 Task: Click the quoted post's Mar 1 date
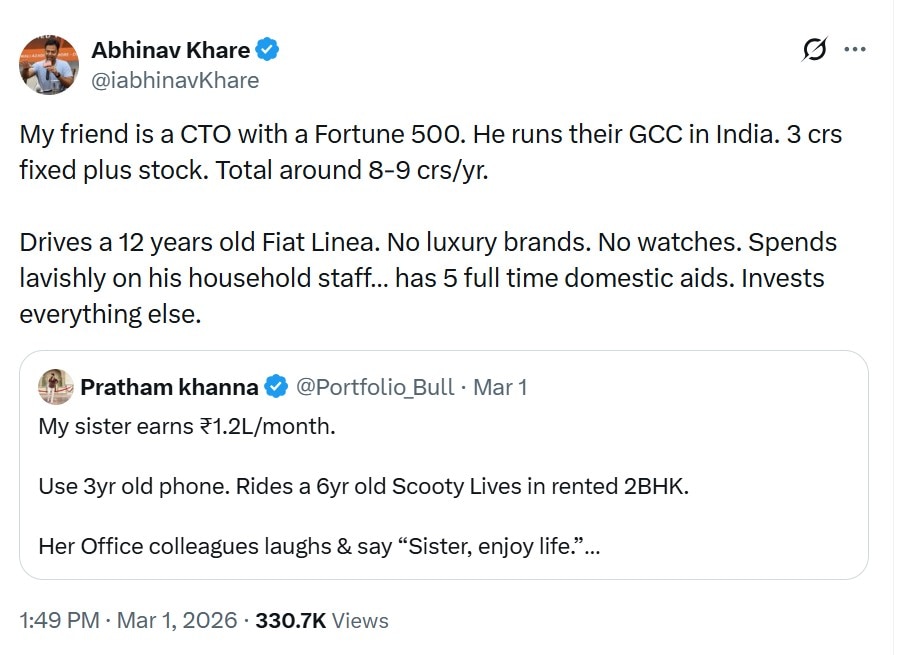tap(500, 387)
